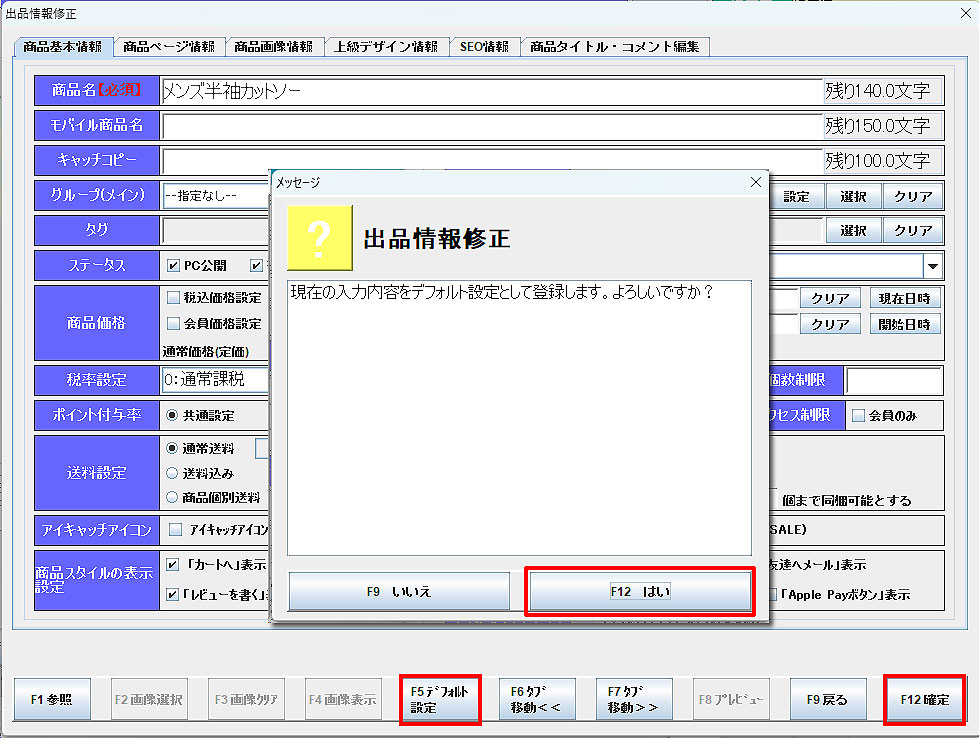The width and height of the screenshot is (979, 738).
Task: Close the 出品情報修正 window
Action: [x=965, y=13]
